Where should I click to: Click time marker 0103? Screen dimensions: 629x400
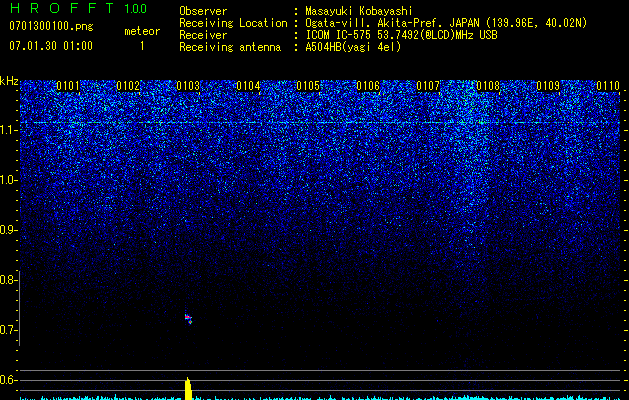[x=188, y=86]
